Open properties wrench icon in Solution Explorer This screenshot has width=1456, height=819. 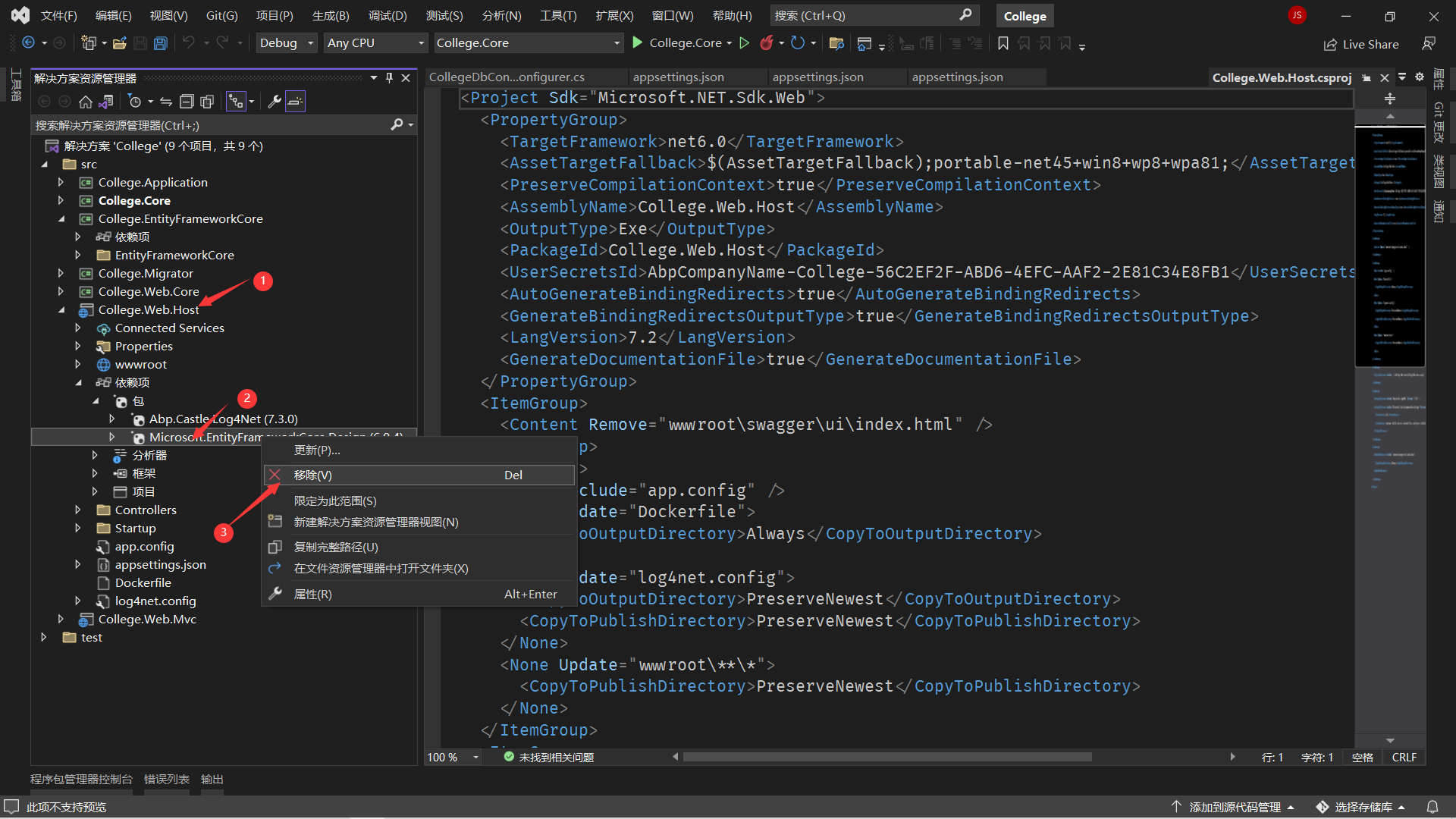point(275,102)
